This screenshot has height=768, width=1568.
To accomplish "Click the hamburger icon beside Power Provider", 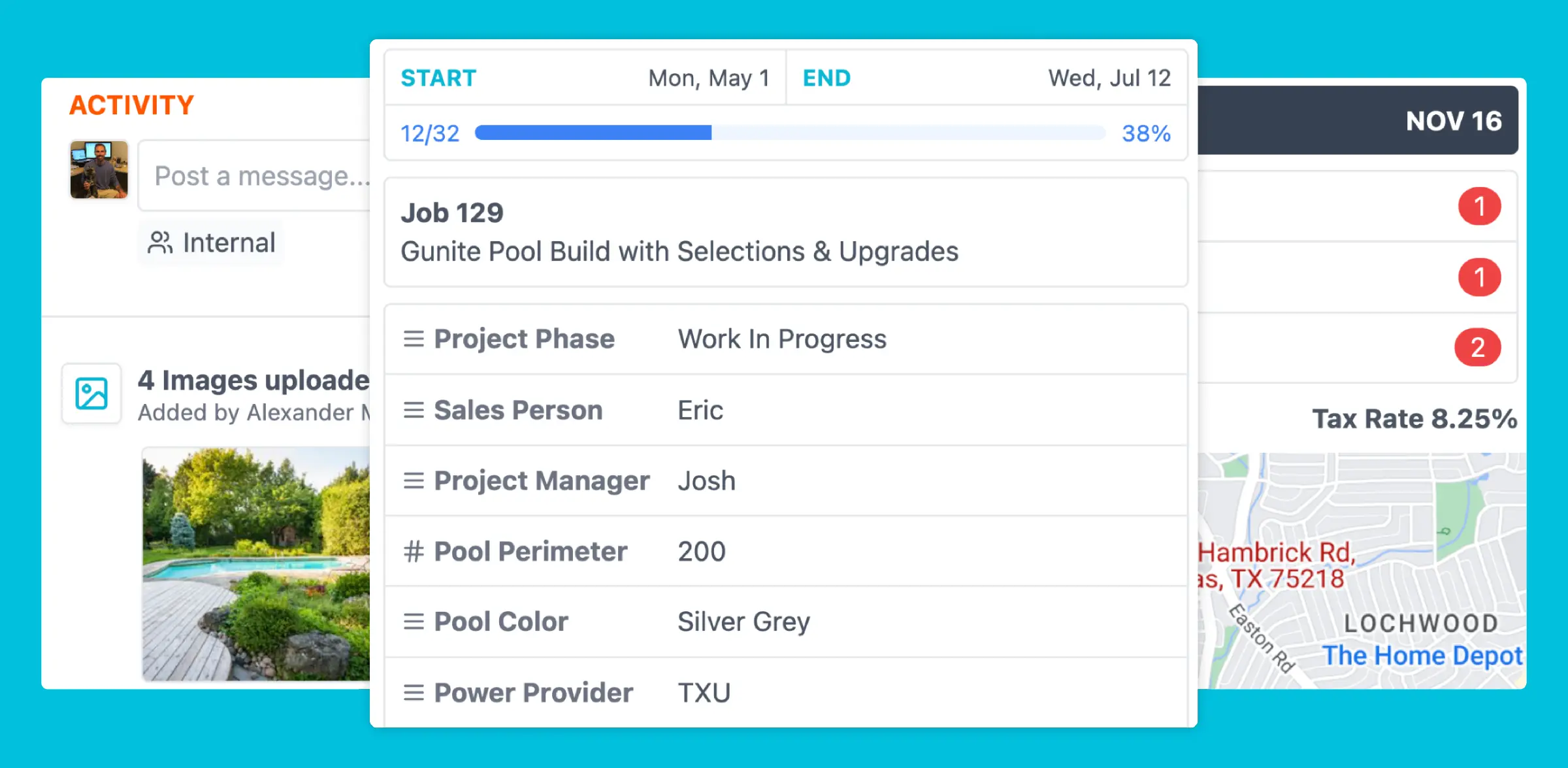I will tap(414, 692).
